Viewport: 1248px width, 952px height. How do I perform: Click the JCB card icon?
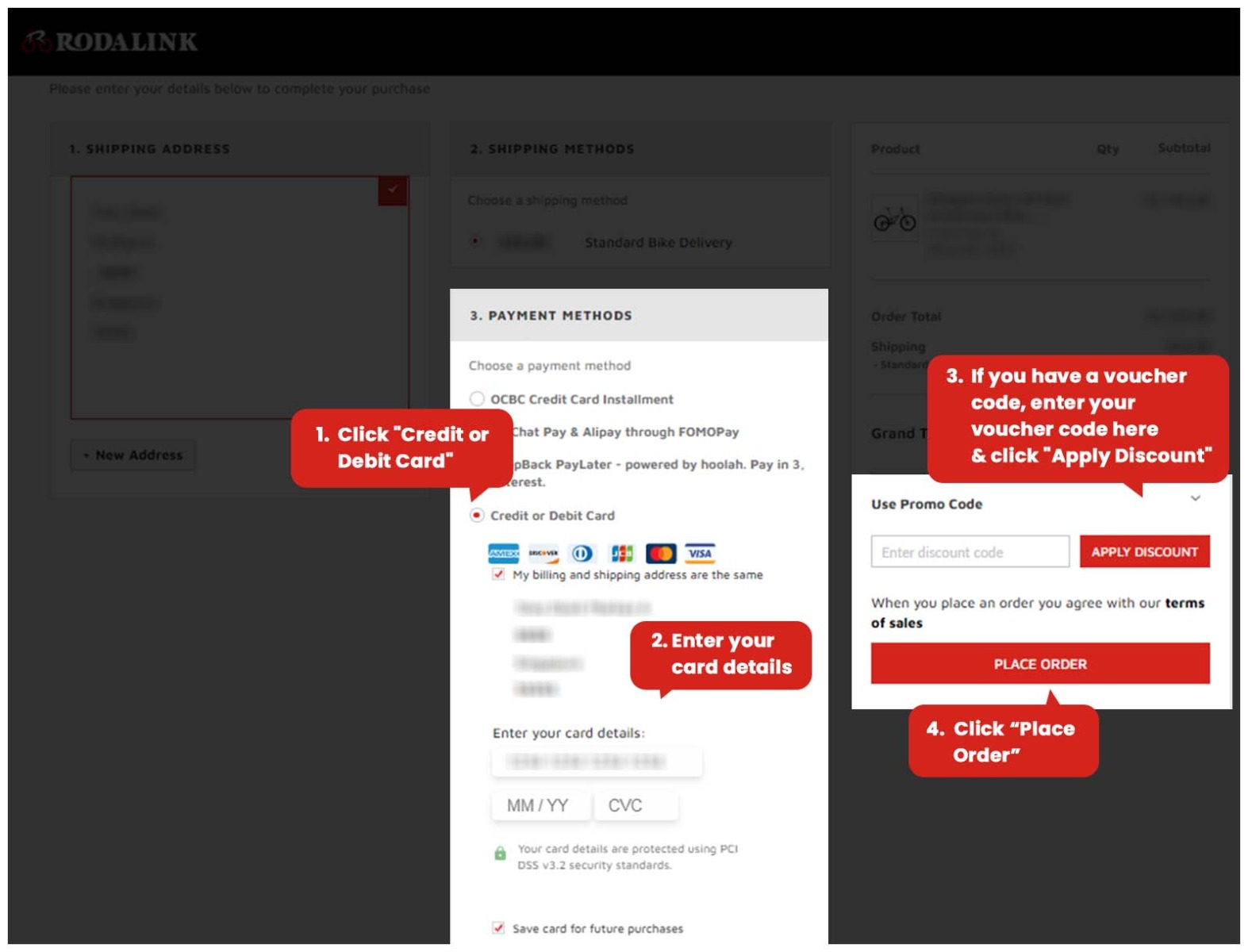[621, 553]
